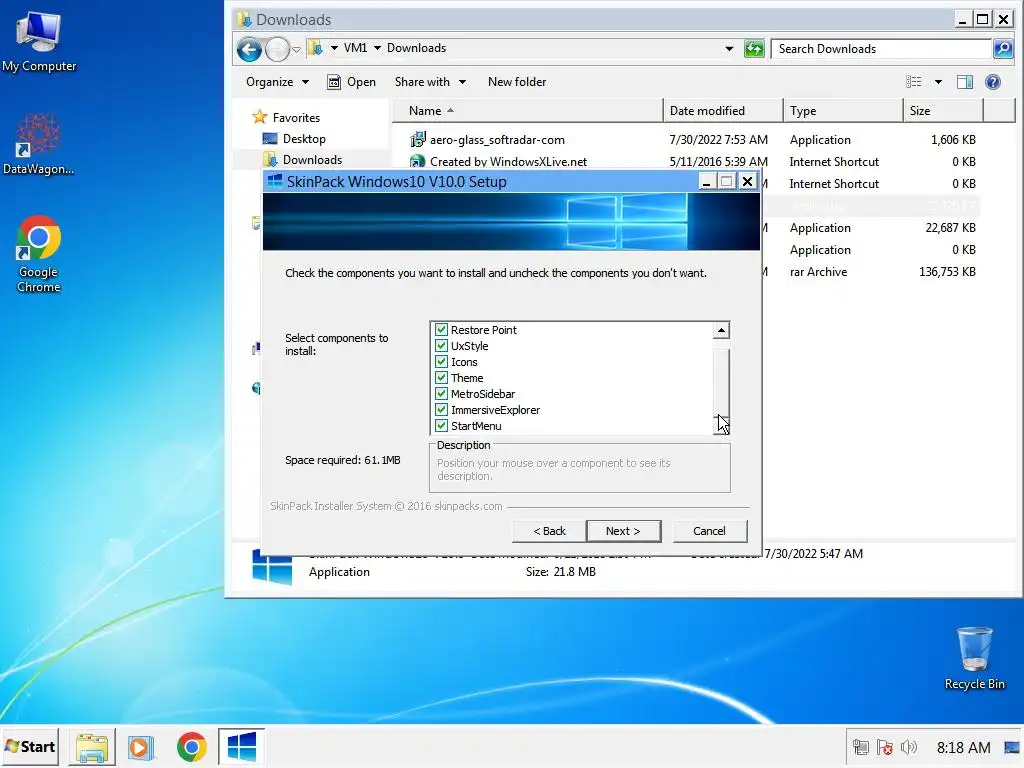The width and height of the screenshot is (1024, 768).
Task: Click the components list scroll-down arrow
Action: (x=721, y=426)
